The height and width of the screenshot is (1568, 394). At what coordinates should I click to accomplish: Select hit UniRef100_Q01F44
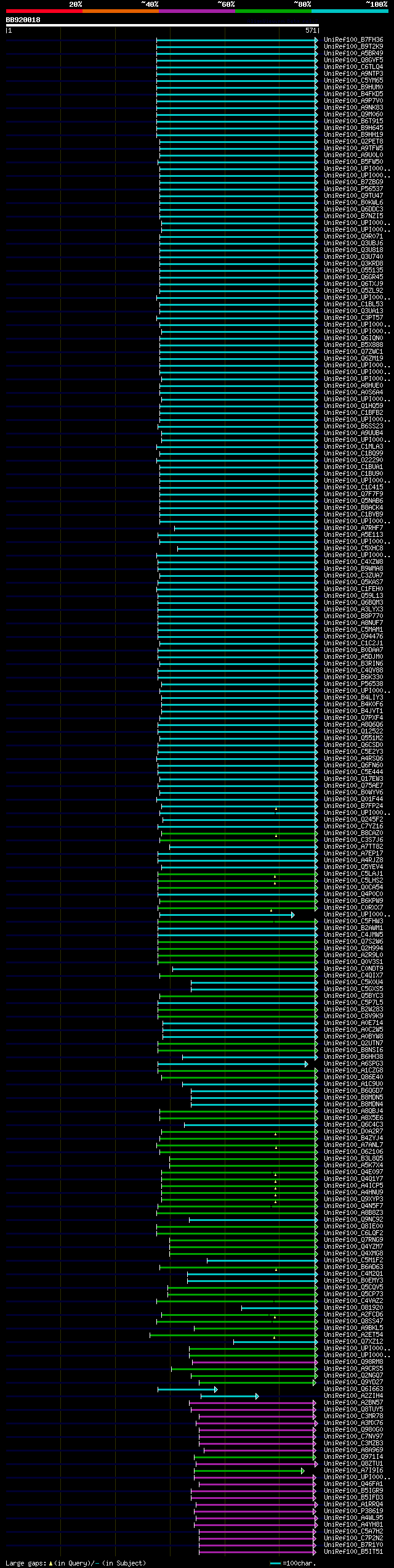pyautogui.click(x=353, y=799)
